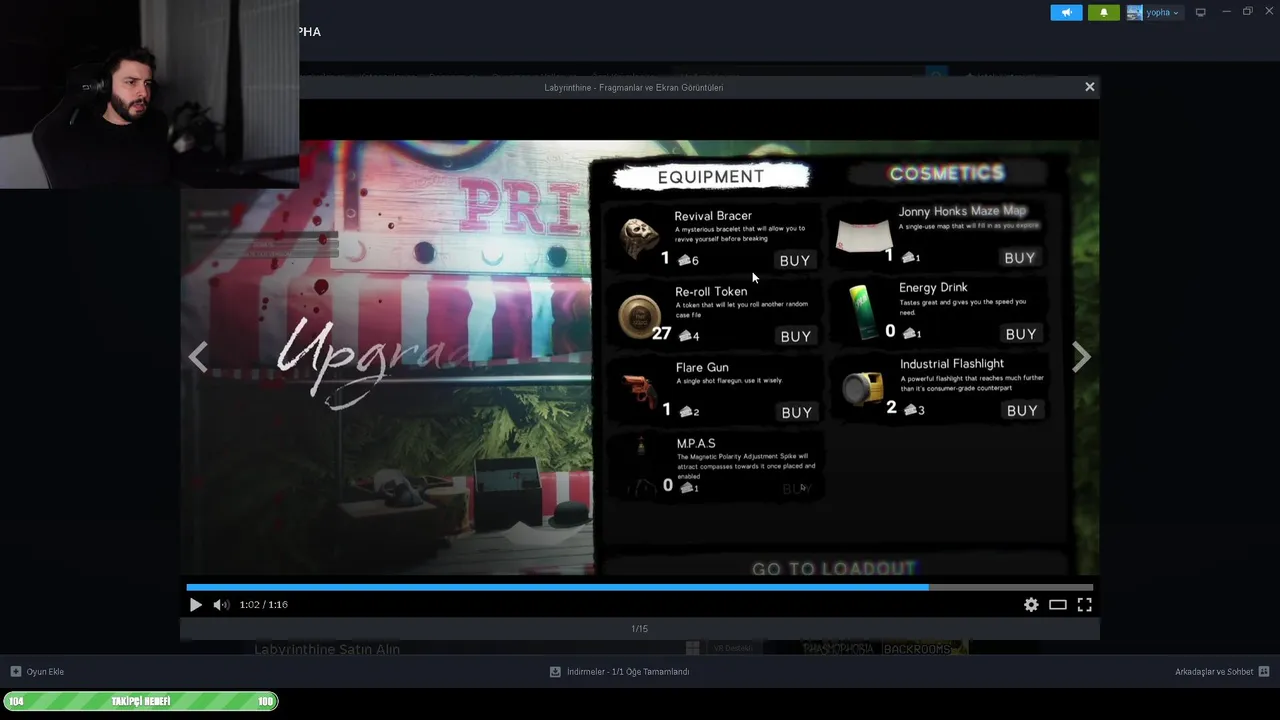Click the Energy Drink can icon
This screenshot has width=1280, height=720.
click(x=862, y=312)
